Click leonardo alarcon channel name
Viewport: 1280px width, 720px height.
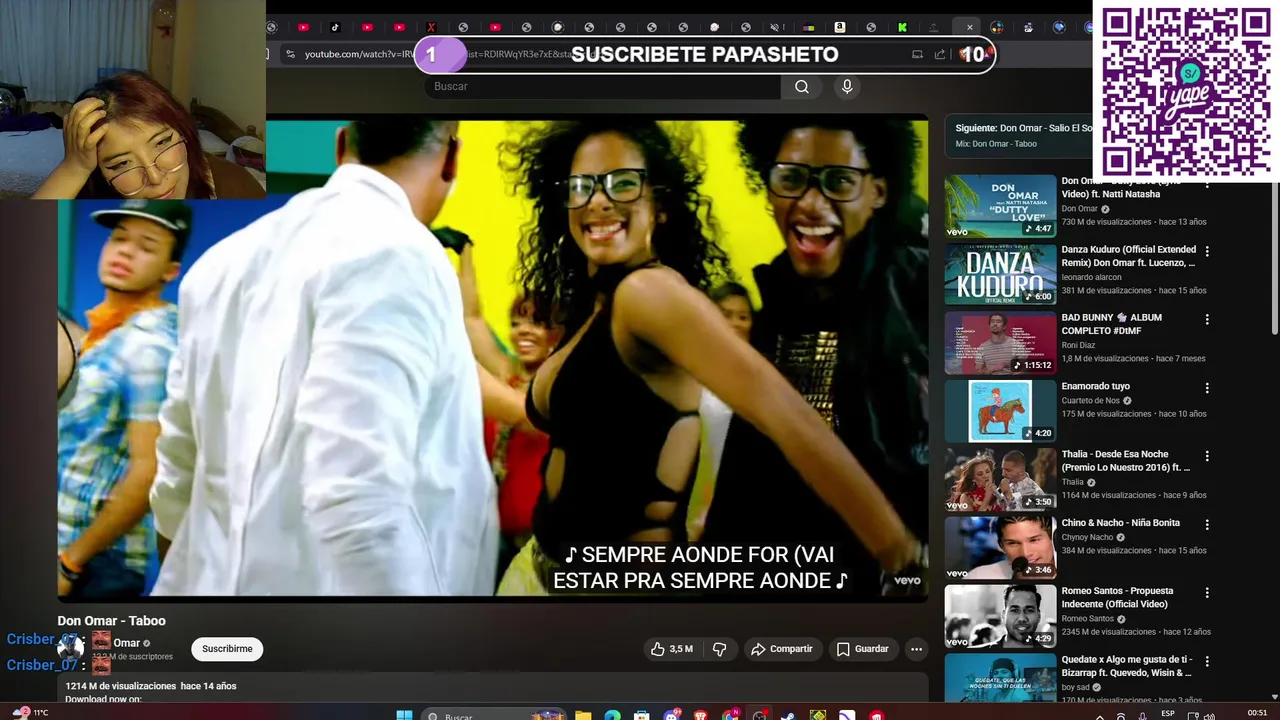tap(1091, 277)
